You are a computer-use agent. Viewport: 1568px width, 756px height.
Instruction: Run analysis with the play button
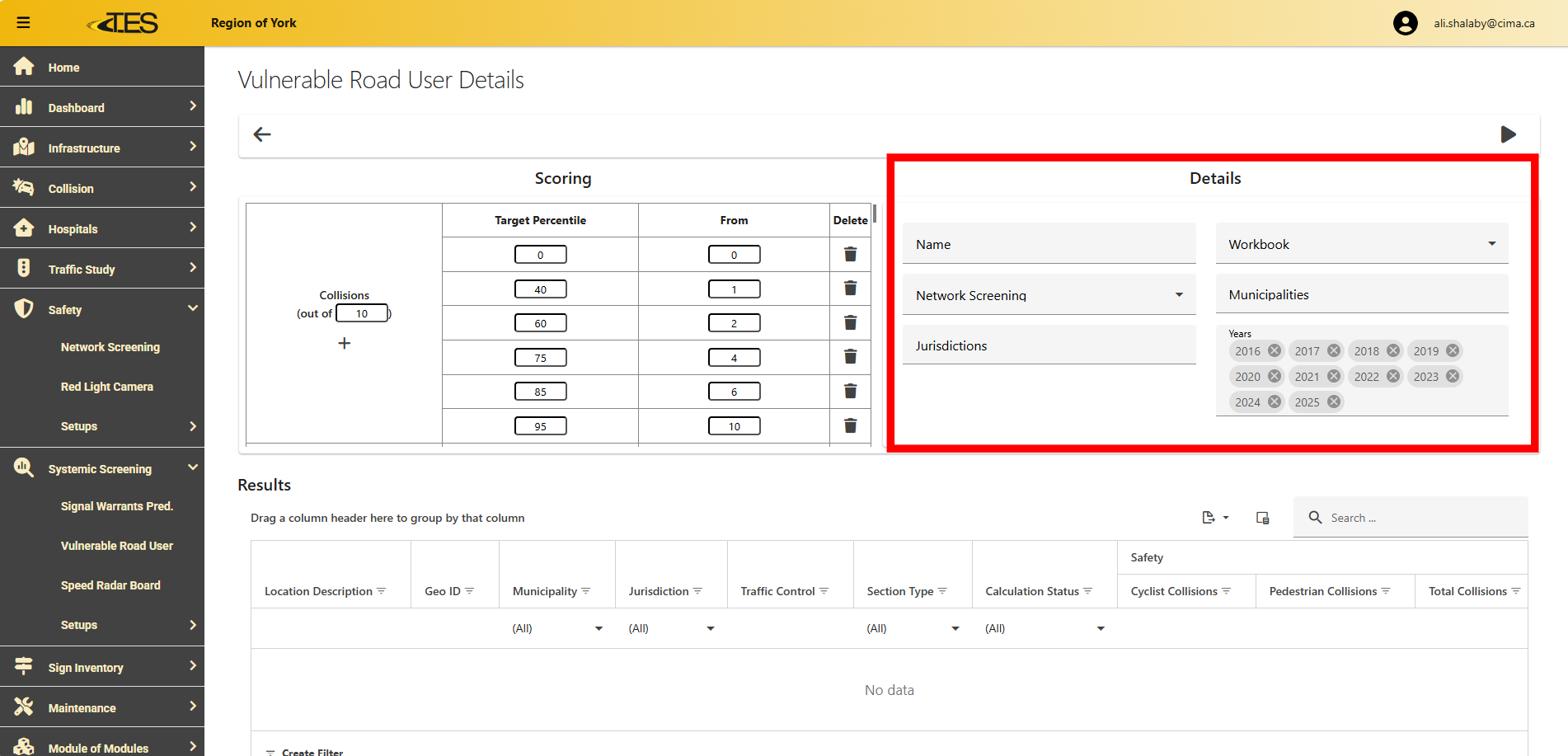(x=1508, y=134)
